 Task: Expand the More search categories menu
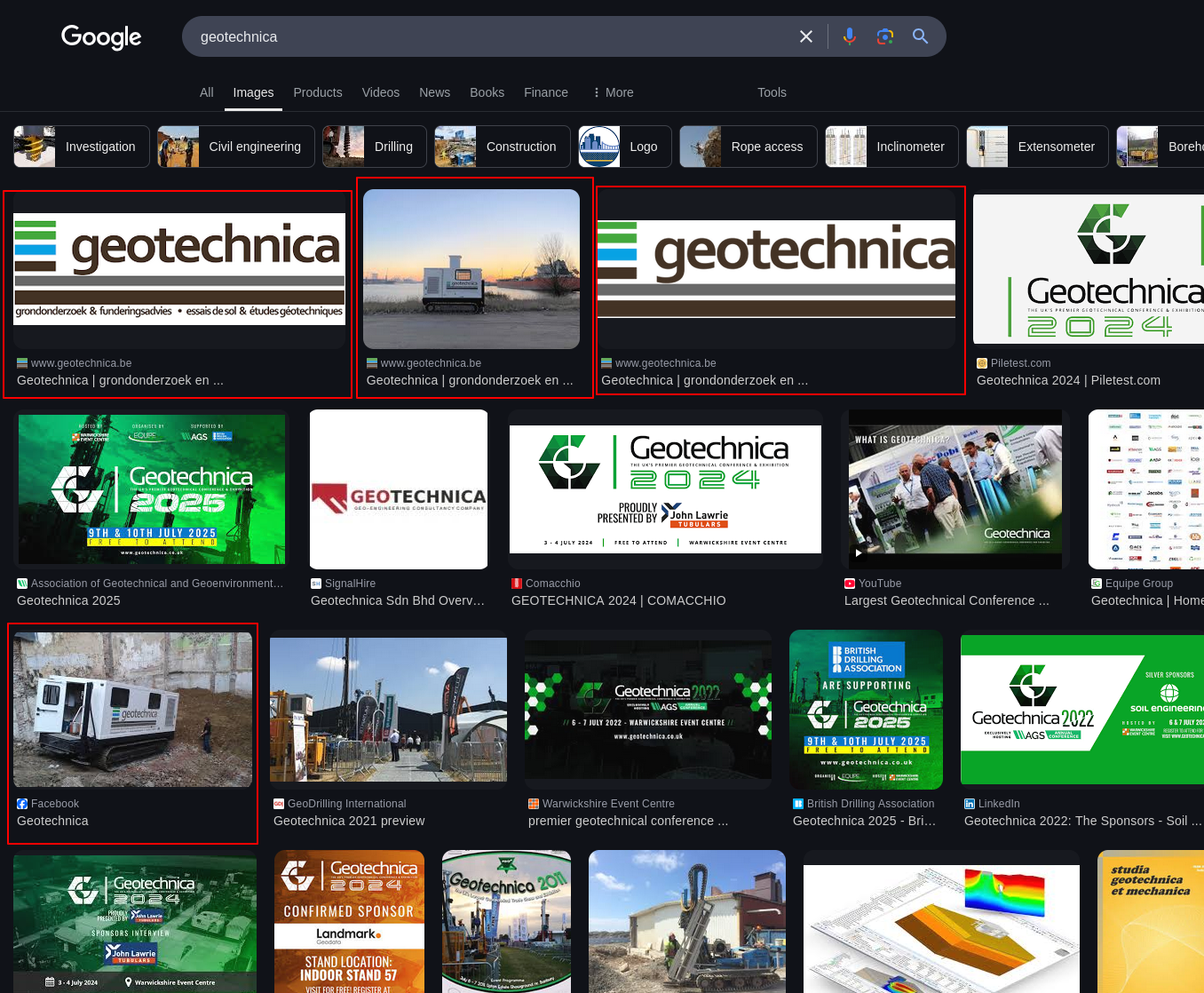(x=612, y=92)
